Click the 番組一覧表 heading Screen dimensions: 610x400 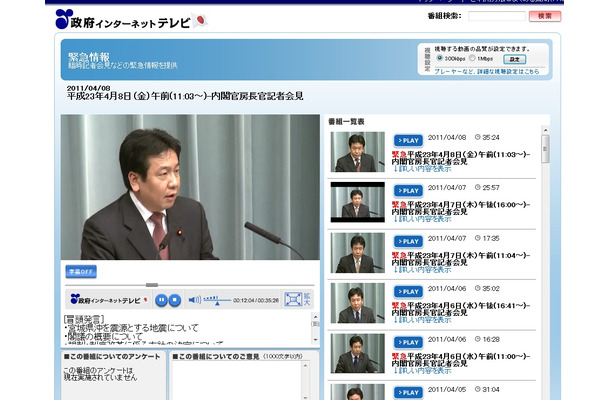click(x=346, y=122)
